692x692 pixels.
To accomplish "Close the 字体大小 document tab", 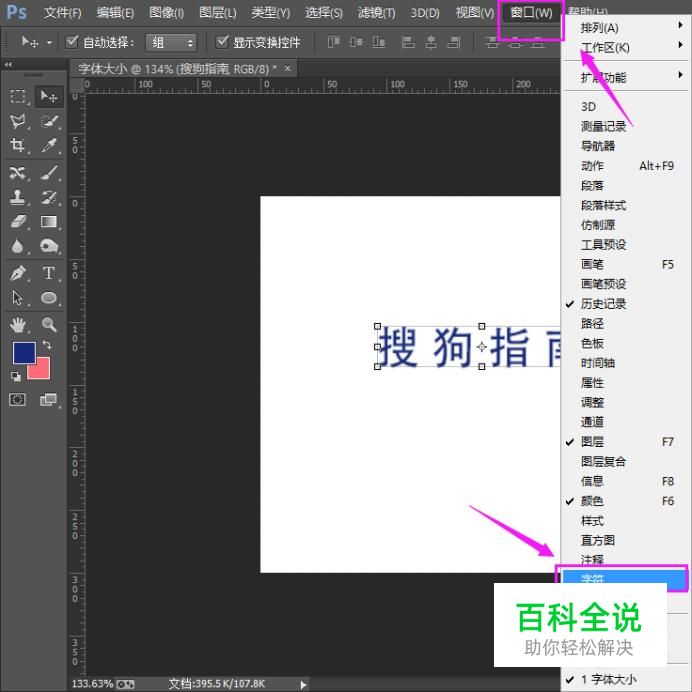I will click(288, 68).
